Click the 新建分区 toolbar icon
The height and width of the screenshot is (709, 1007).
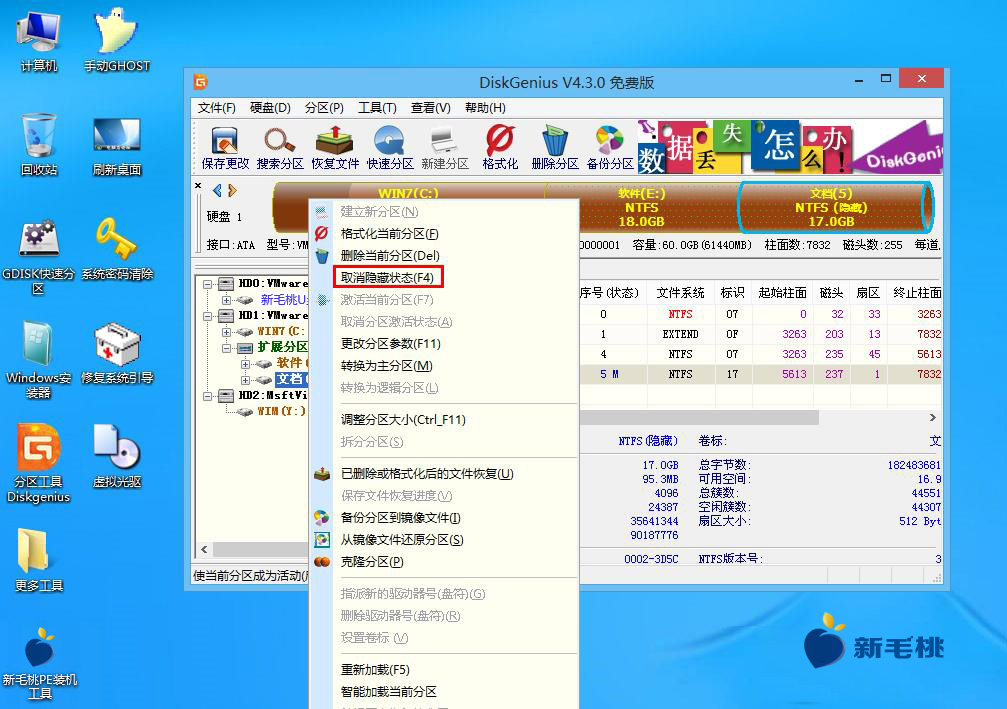(444, 148)
